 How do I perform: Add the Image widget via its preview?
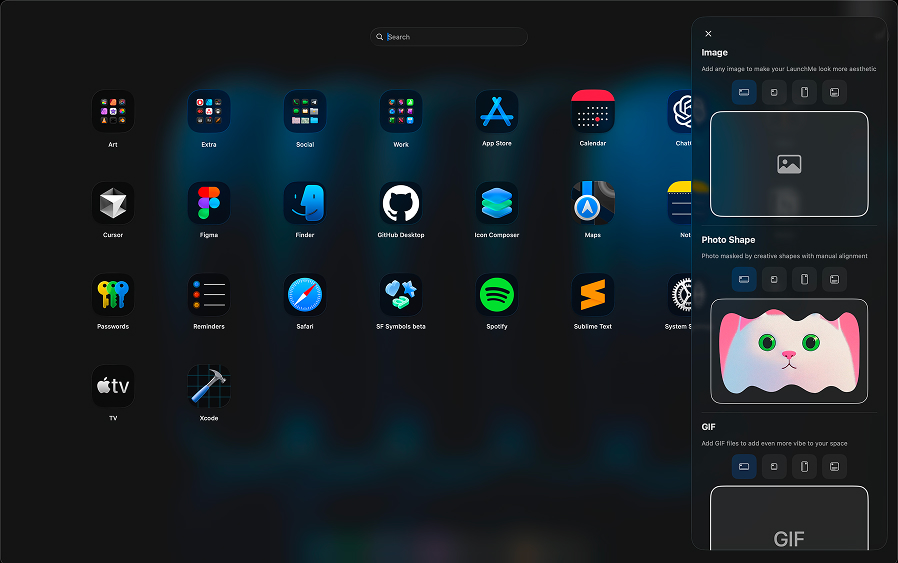(789, 164)
